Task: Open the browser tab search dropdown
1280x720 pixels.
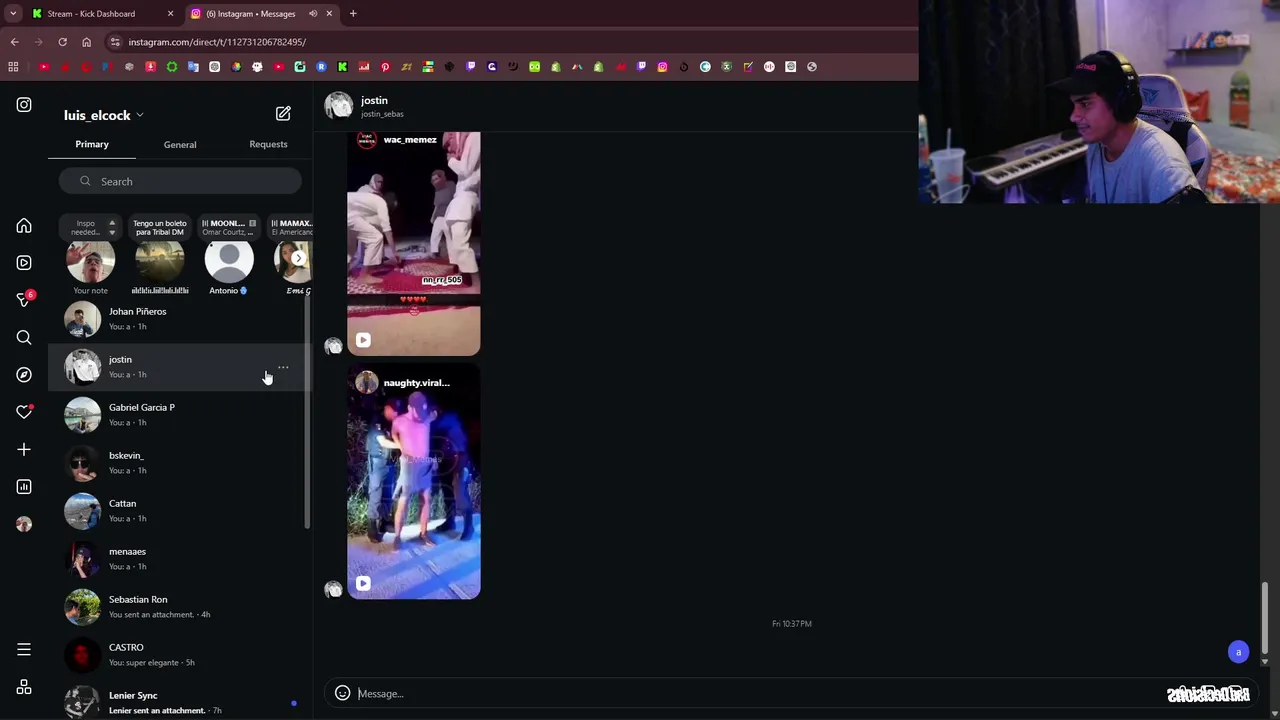Action: tap(13, 14)
